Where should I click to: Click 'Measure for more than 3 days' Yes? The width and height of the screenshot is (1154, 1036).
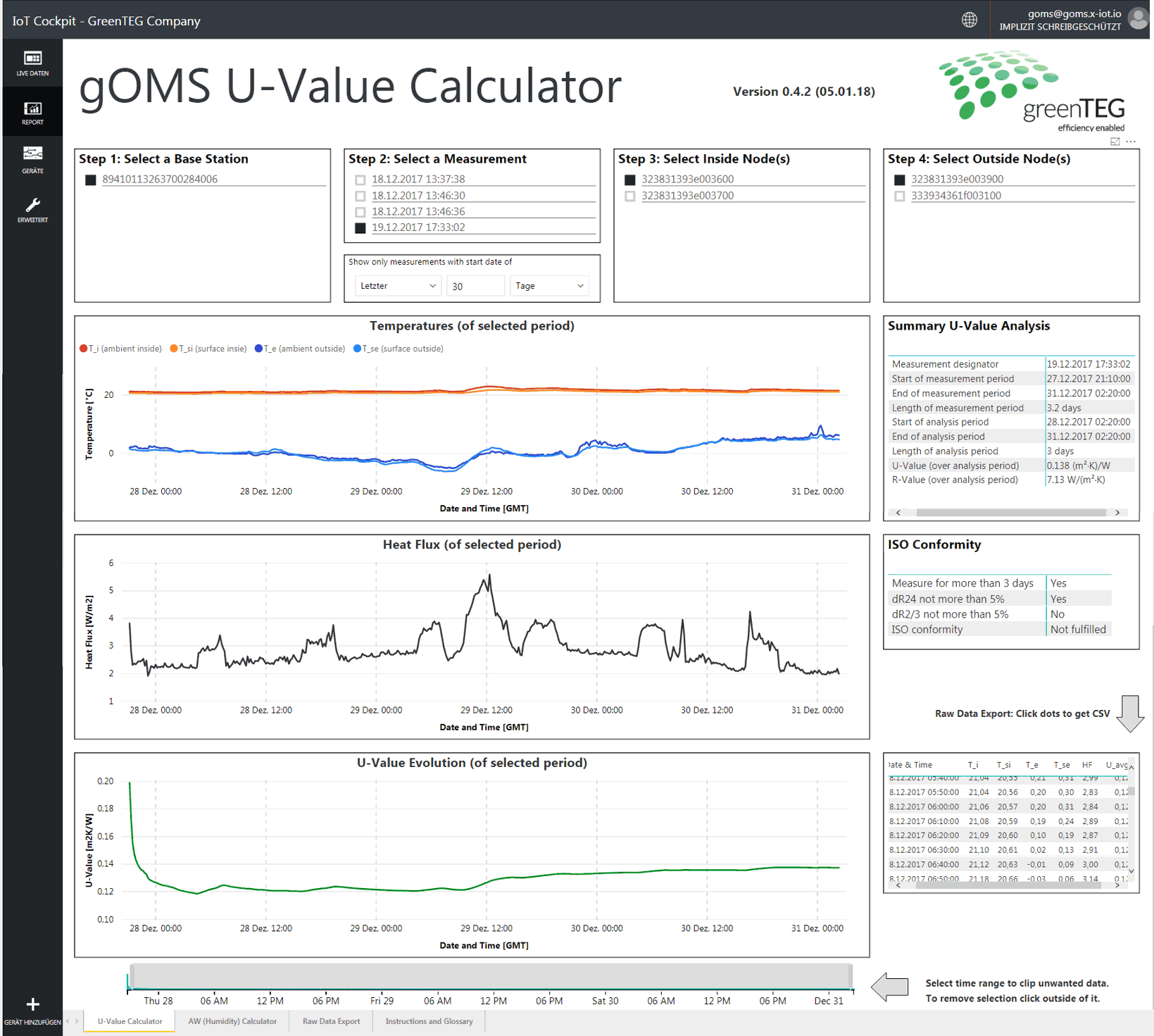click(x=1058, y=583)
